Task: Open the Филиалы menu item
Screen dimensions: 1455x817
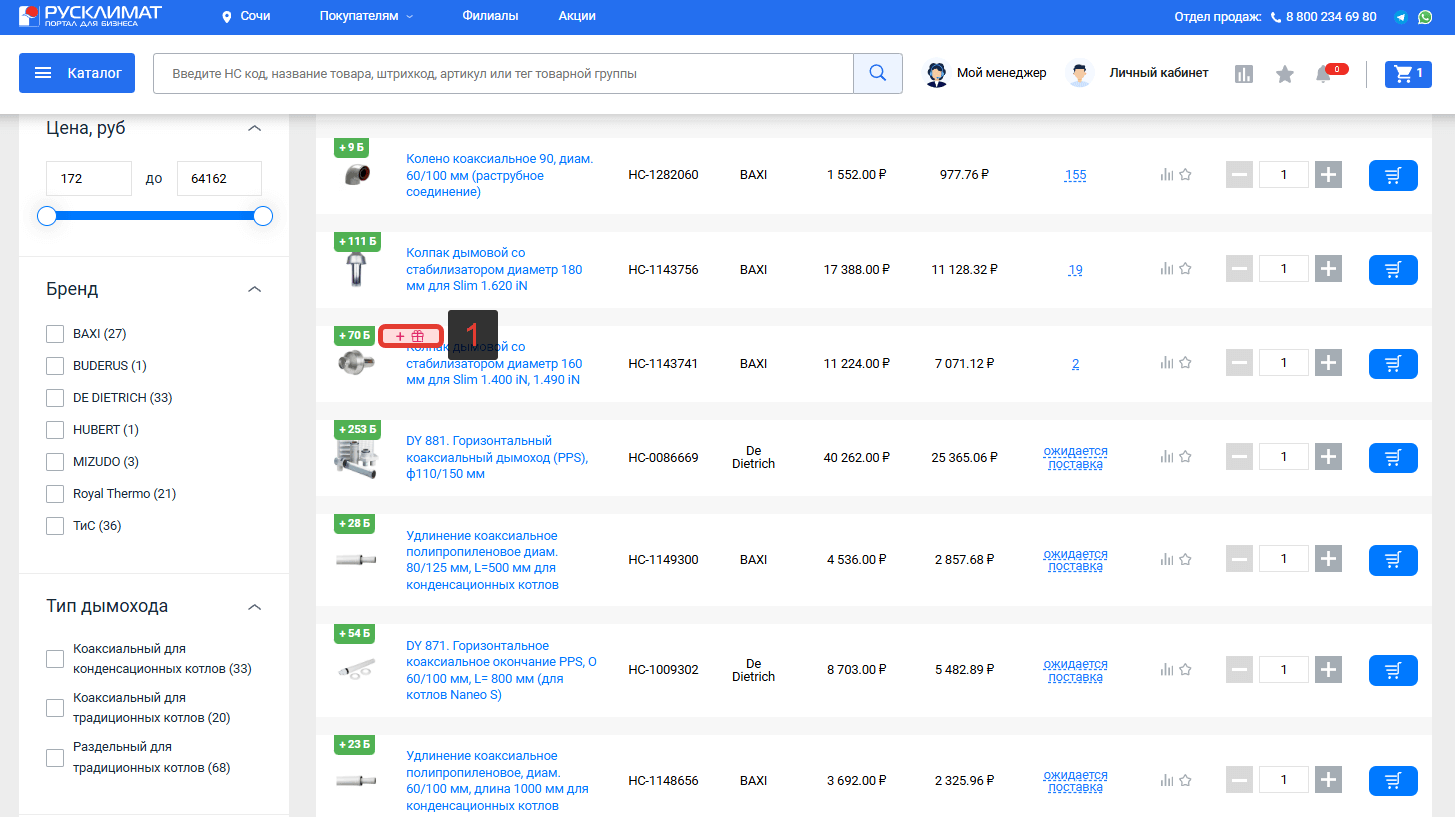Action: [490, 16]
